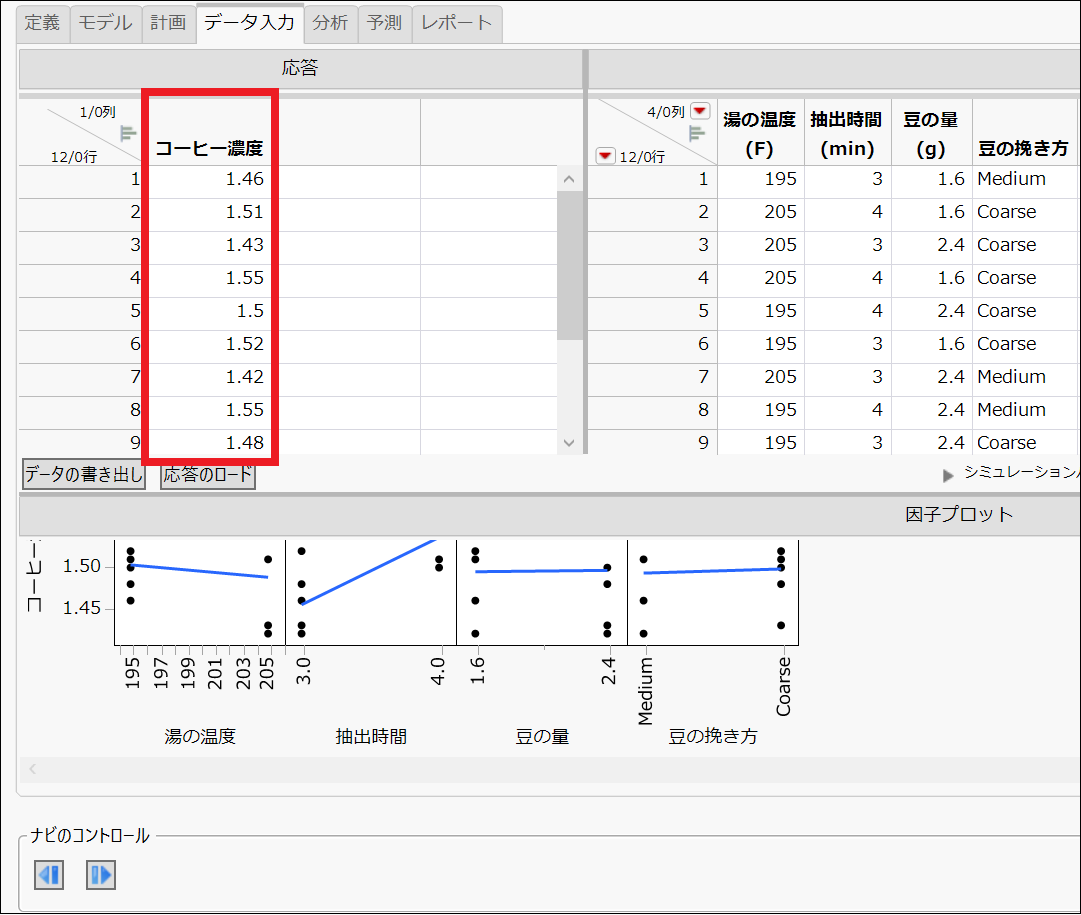Click the 因子プロット panel header

[959, 514]
